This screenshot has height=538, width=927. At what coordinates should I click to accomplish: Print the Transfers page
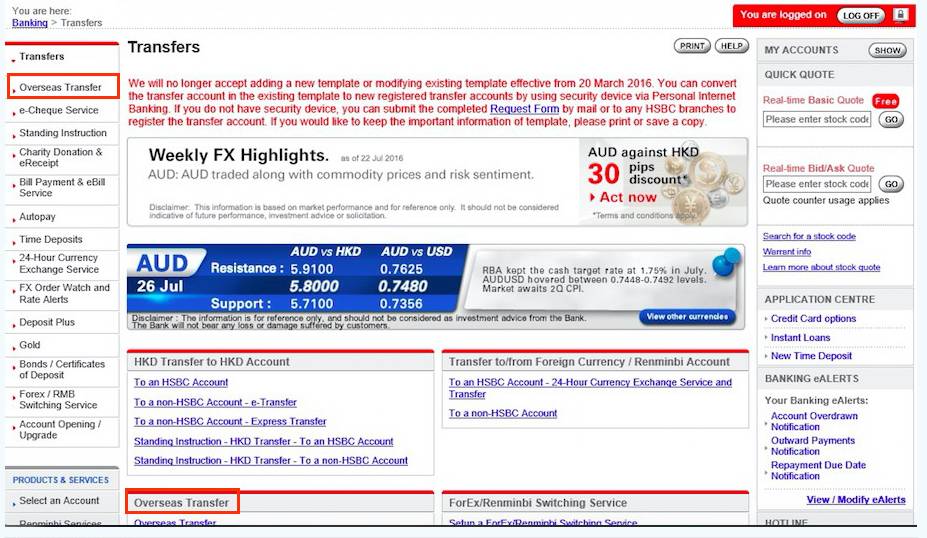[x=692, y=46]
